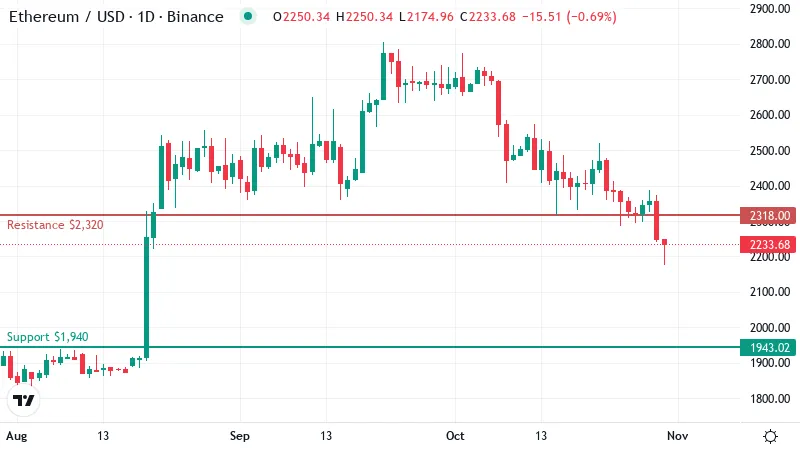Select the 2233.68 current price label
800x450 pixels.
point(767,244)
